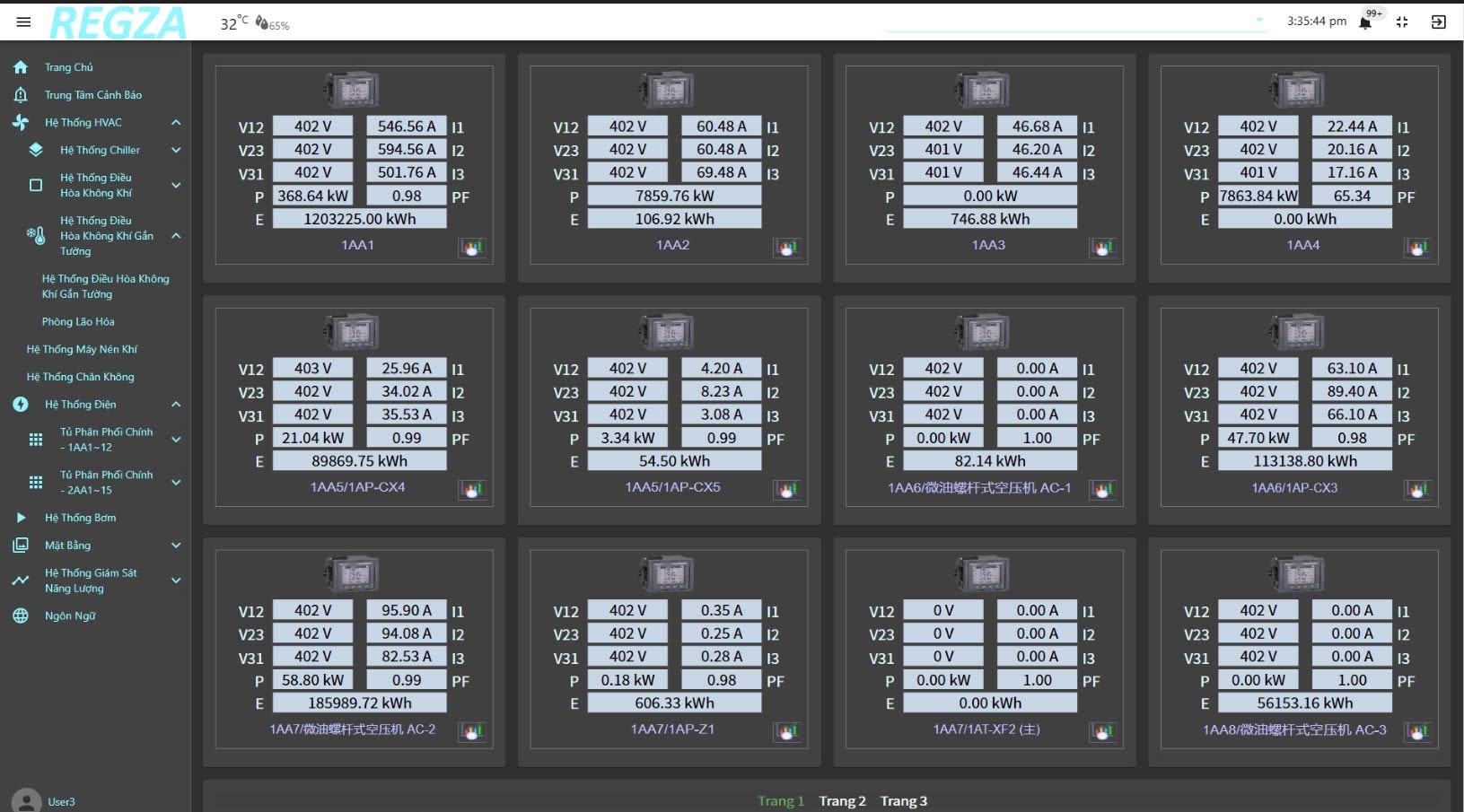Click the notification bell icon
The width and height of the screenshot is (1464, 812).
(1365, 22)
